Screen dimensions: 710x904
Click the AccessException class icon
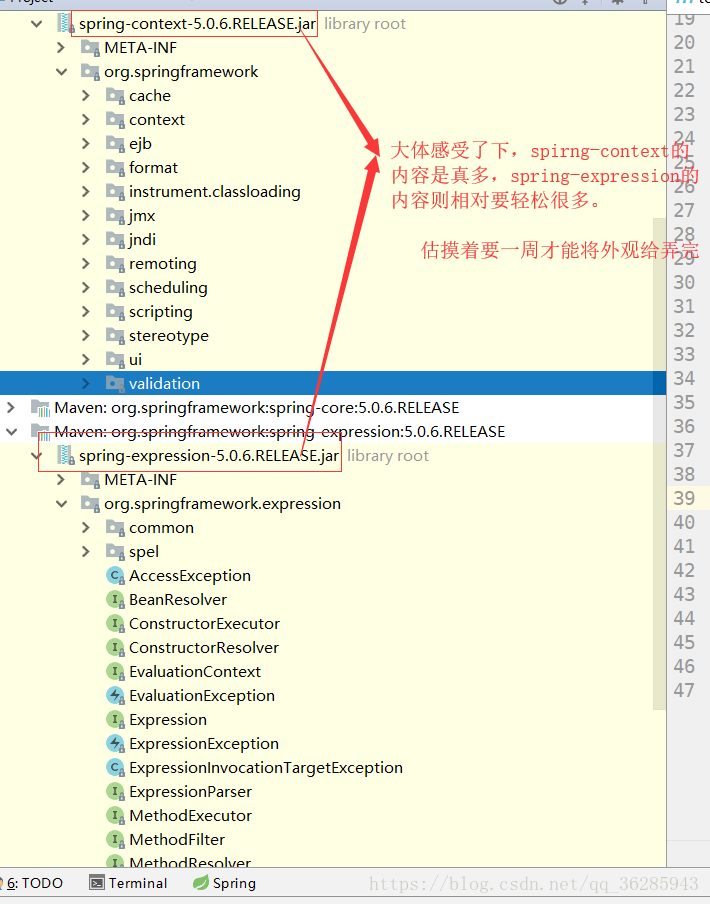coord(115,576)
